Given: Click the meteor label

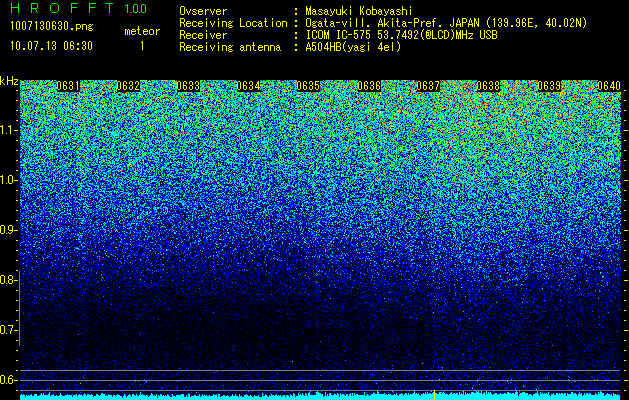Looking at the screenshot, I should 142,31.
